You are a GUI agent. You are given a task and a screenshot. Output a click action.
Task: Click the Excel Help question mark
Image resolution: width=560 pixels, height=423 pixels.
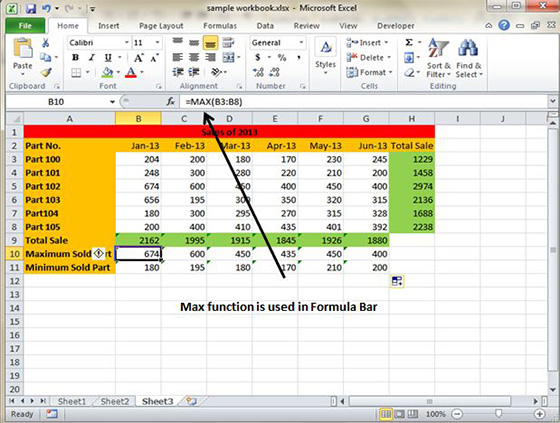point(504,25)
